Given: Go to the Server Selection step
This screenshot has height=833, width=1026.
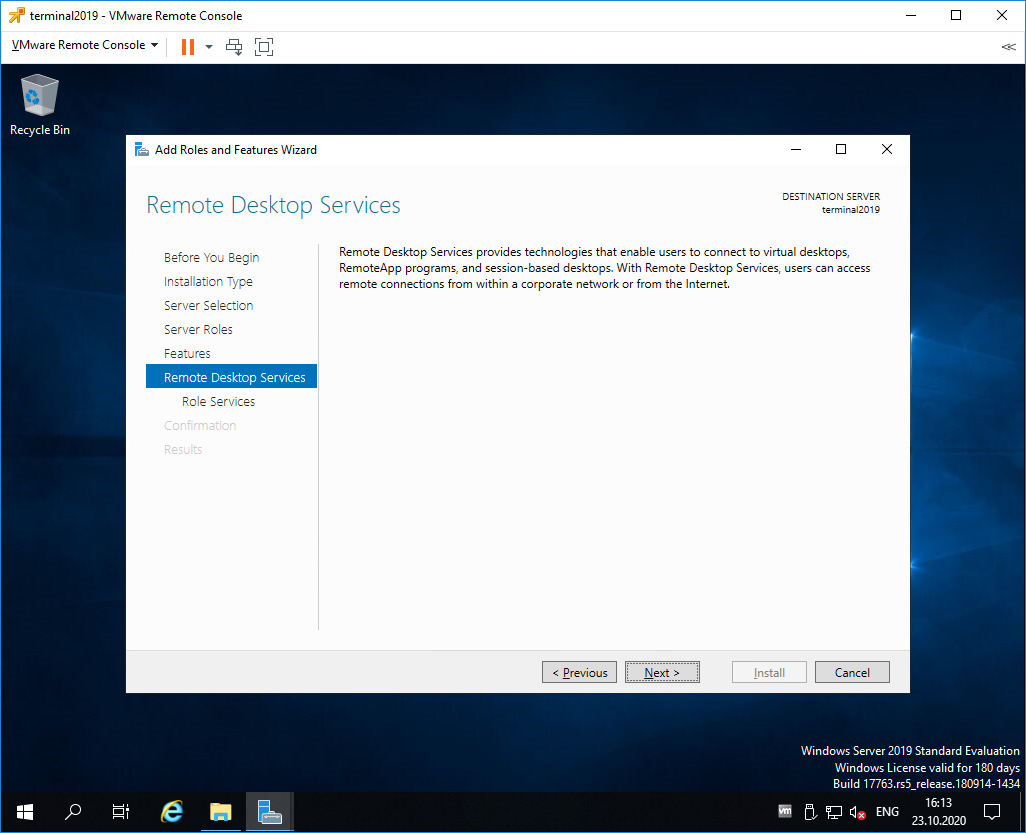Looking at the screenshot, I should click(208, 306).
